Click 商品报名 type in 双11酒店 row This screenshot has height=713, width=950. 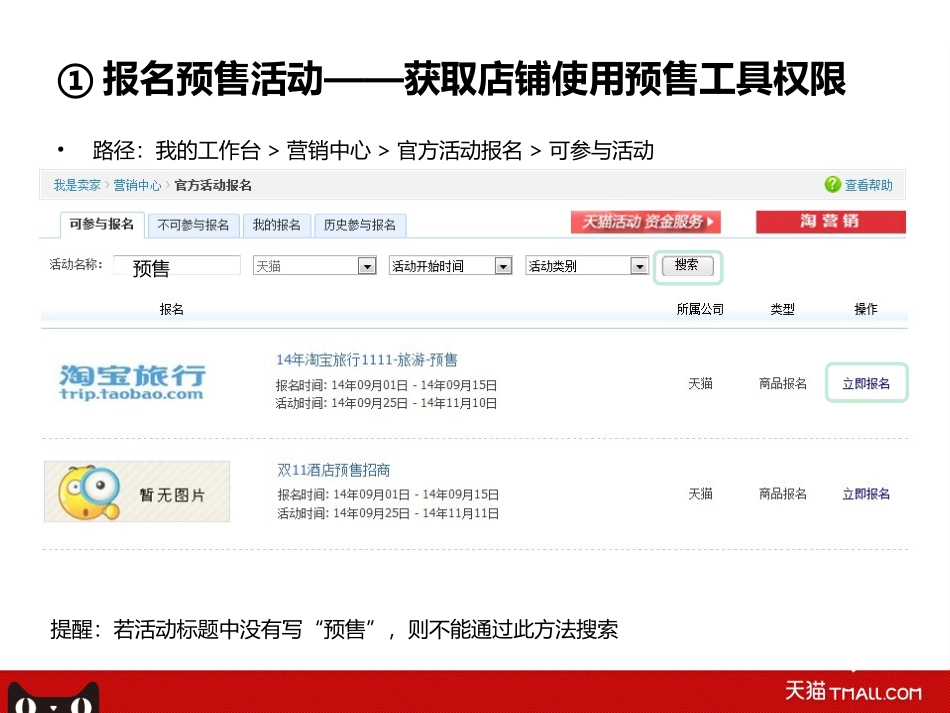[783, 494]
